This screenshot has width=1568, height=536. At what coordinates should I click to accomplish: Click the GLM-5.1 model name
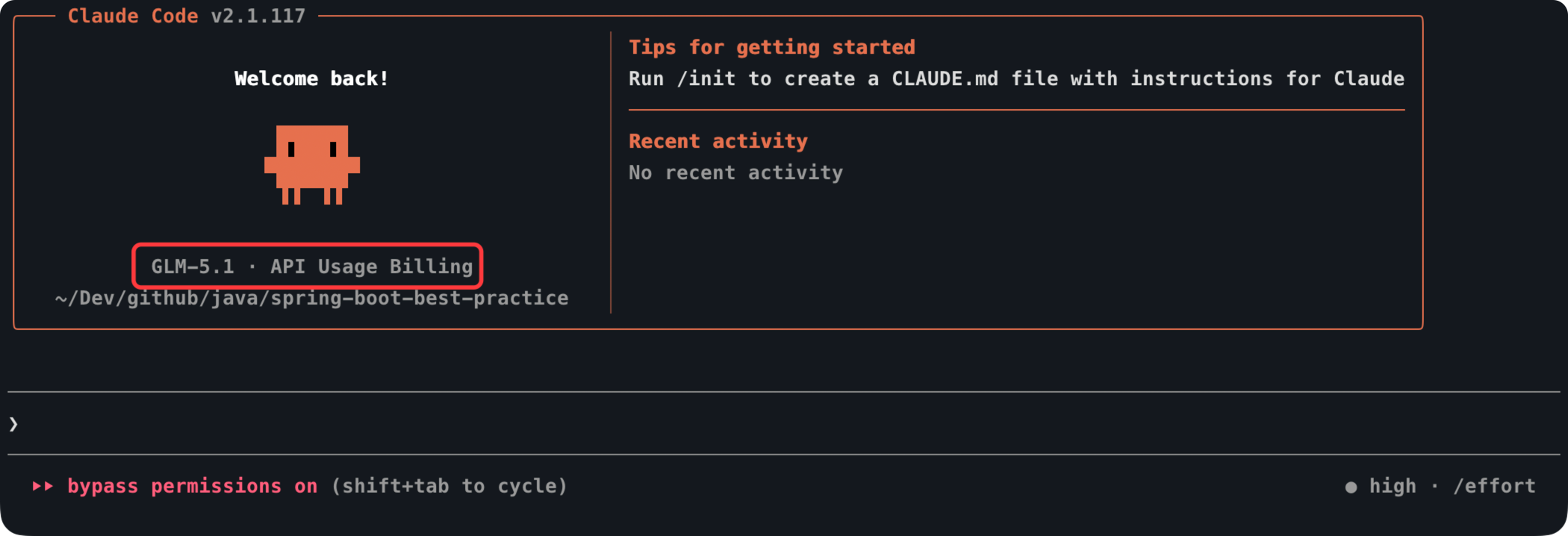[x=193, y=267]
